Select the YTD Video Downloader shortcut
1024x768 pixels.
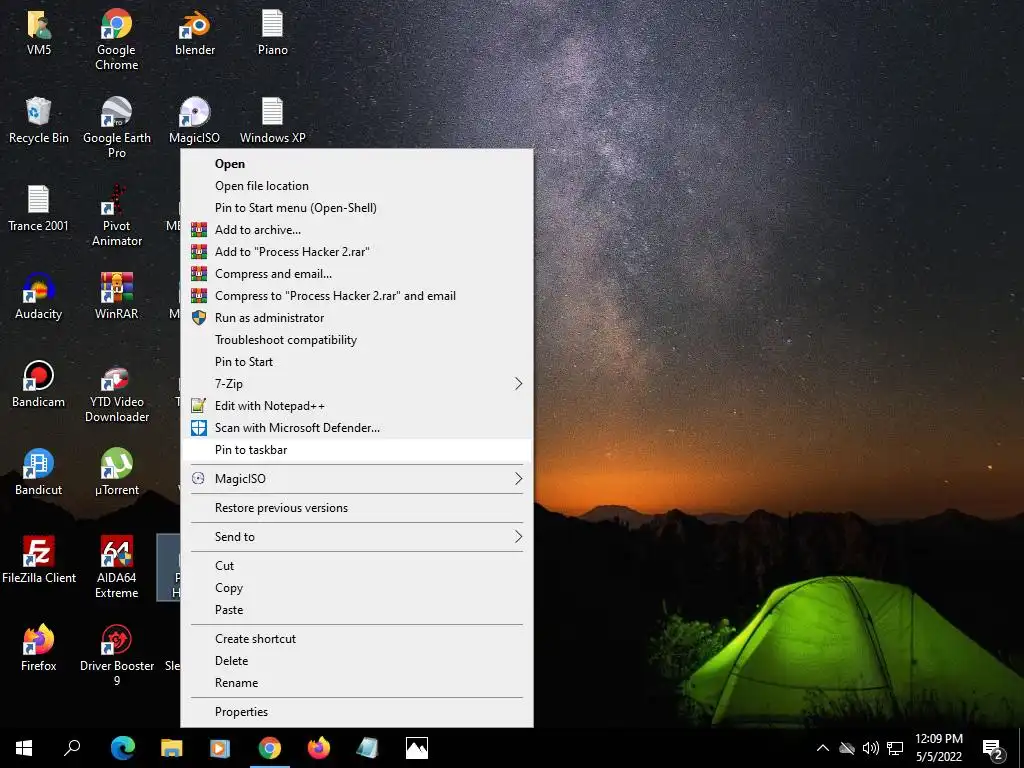tap(116, 392)
